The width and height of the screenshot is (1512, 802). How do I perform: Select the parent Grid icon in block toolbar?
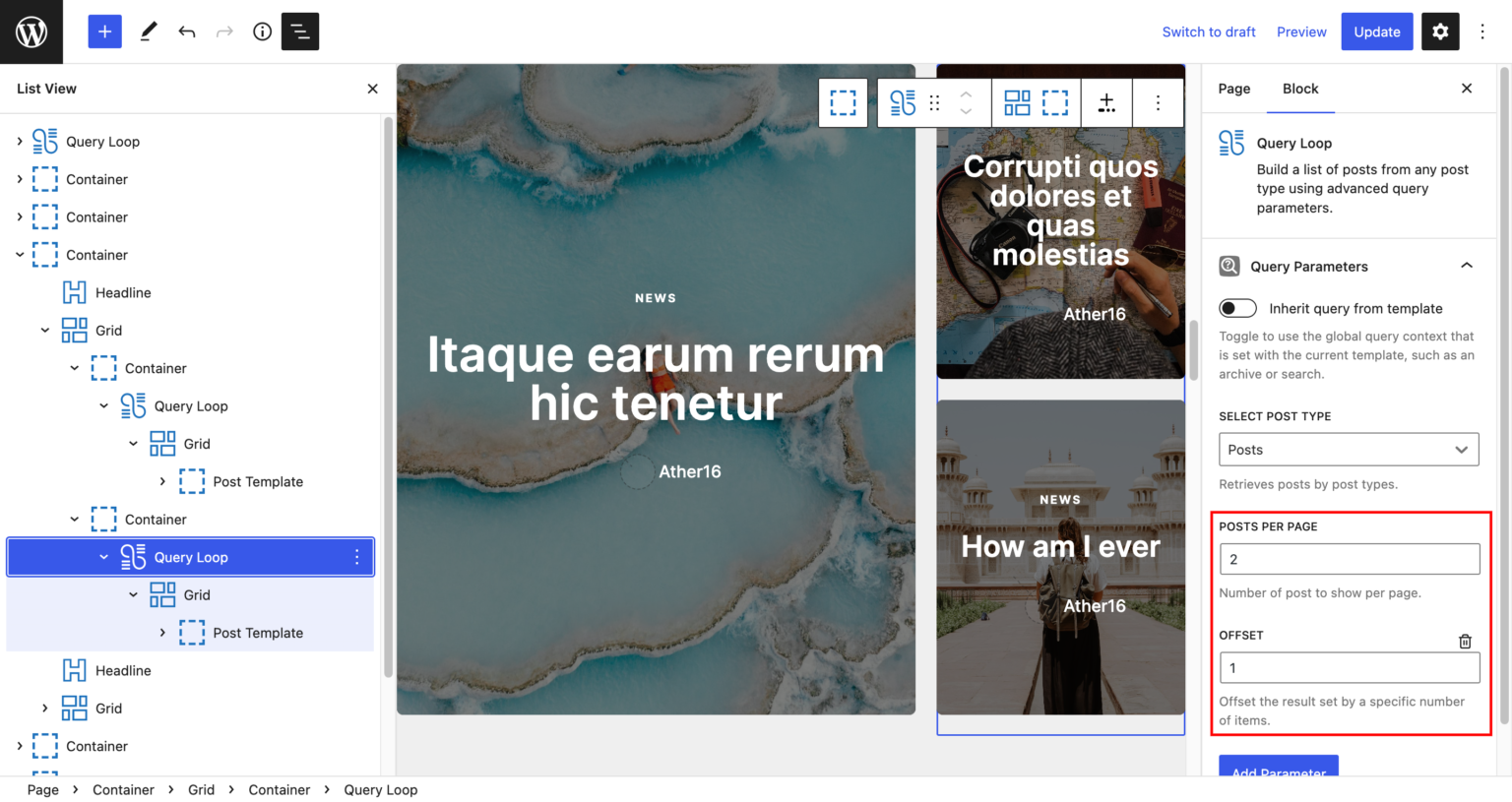pos(1017,102)
